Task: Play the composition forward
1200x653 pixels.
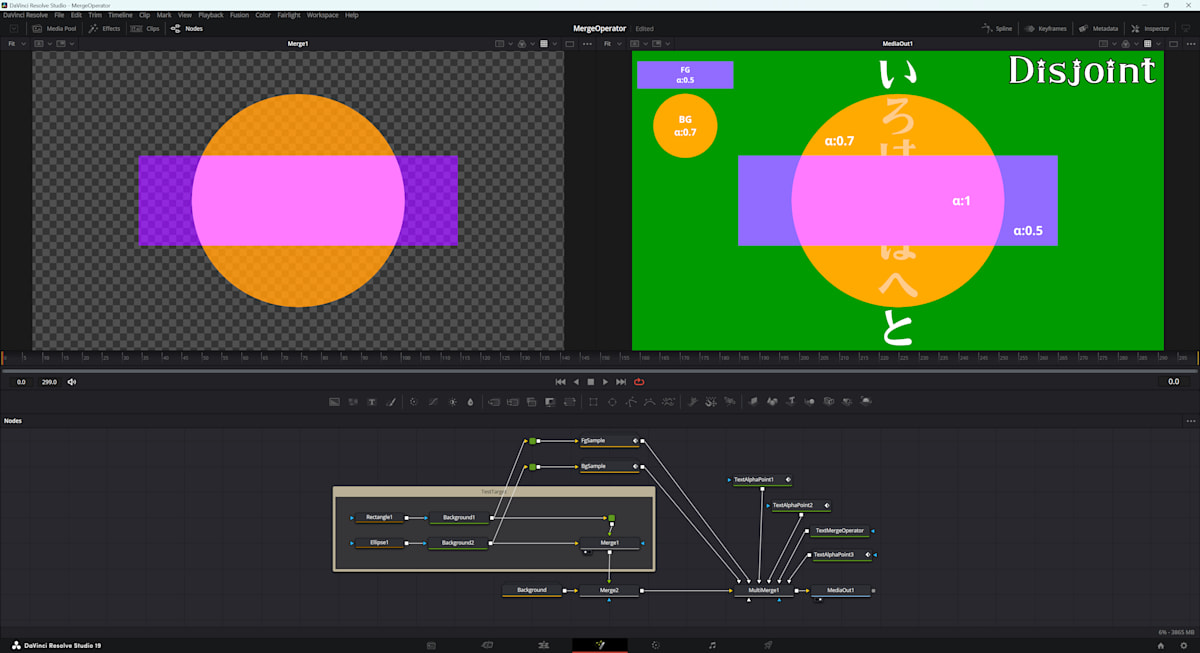Action: (605, 381)
